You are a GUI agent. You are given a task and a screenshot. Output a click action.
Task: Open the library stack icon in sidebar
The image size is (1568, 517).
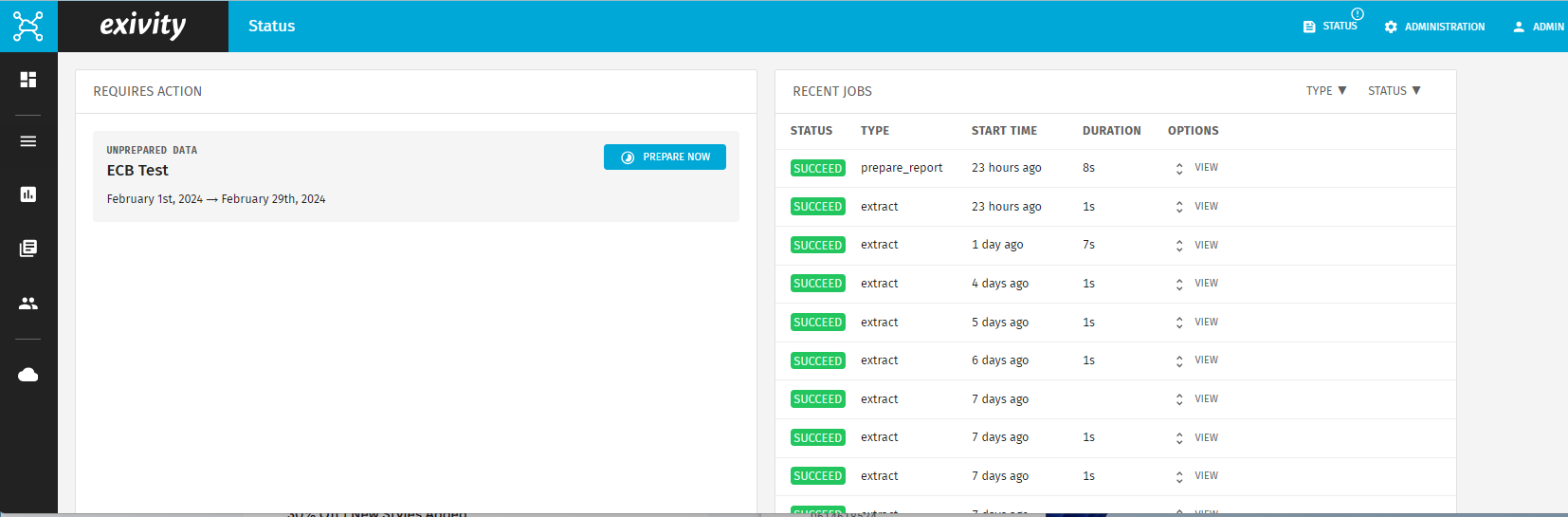[28, 249]
